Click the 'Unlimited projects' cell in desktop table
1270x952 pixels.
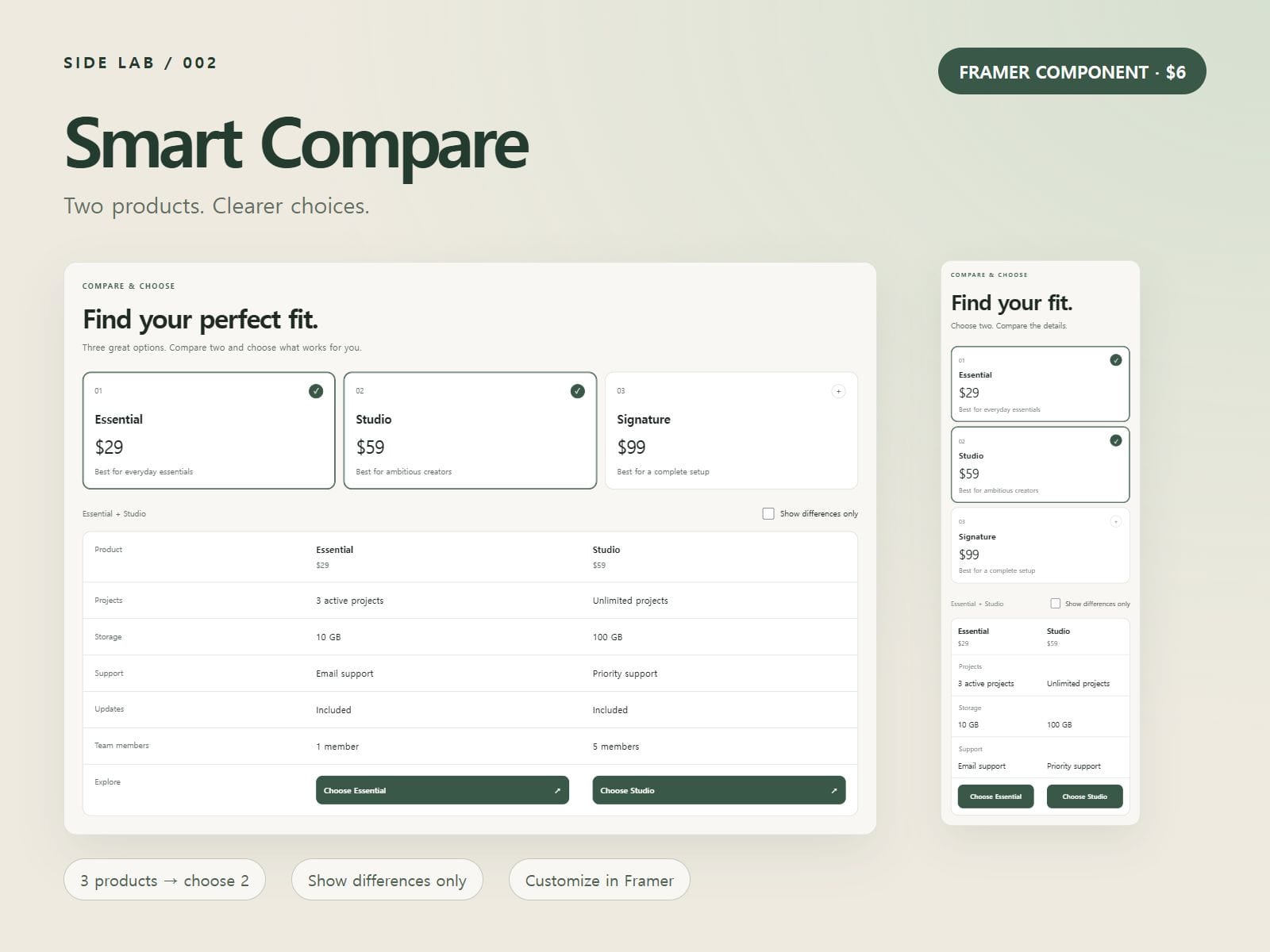[630, 601]
